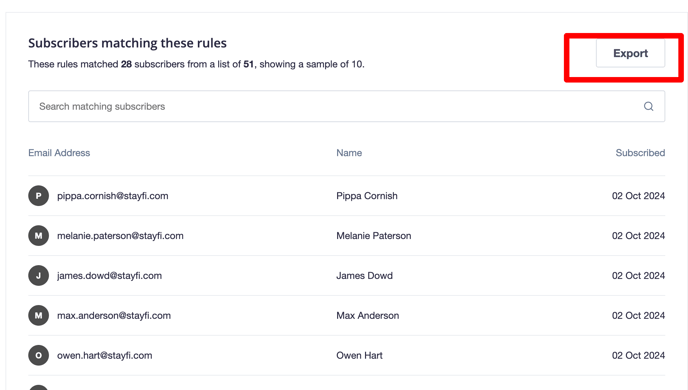The width and height of the screenshot is (688, 390).
Task: Click the name James Dowd
Action: [365, 276]
